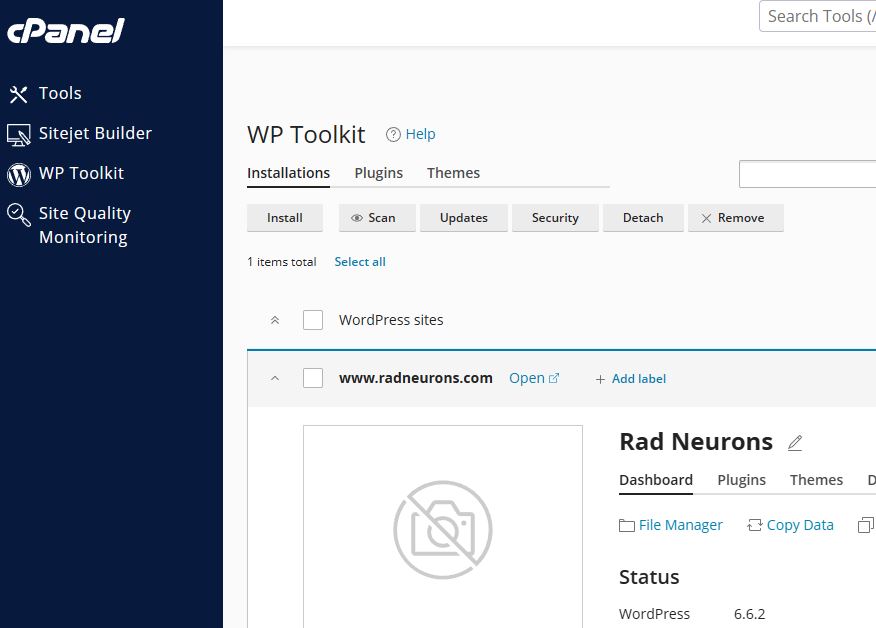This screenshot has width=876, height=628.
Task: Open the Help link
Action: click(x=420, y=135)
